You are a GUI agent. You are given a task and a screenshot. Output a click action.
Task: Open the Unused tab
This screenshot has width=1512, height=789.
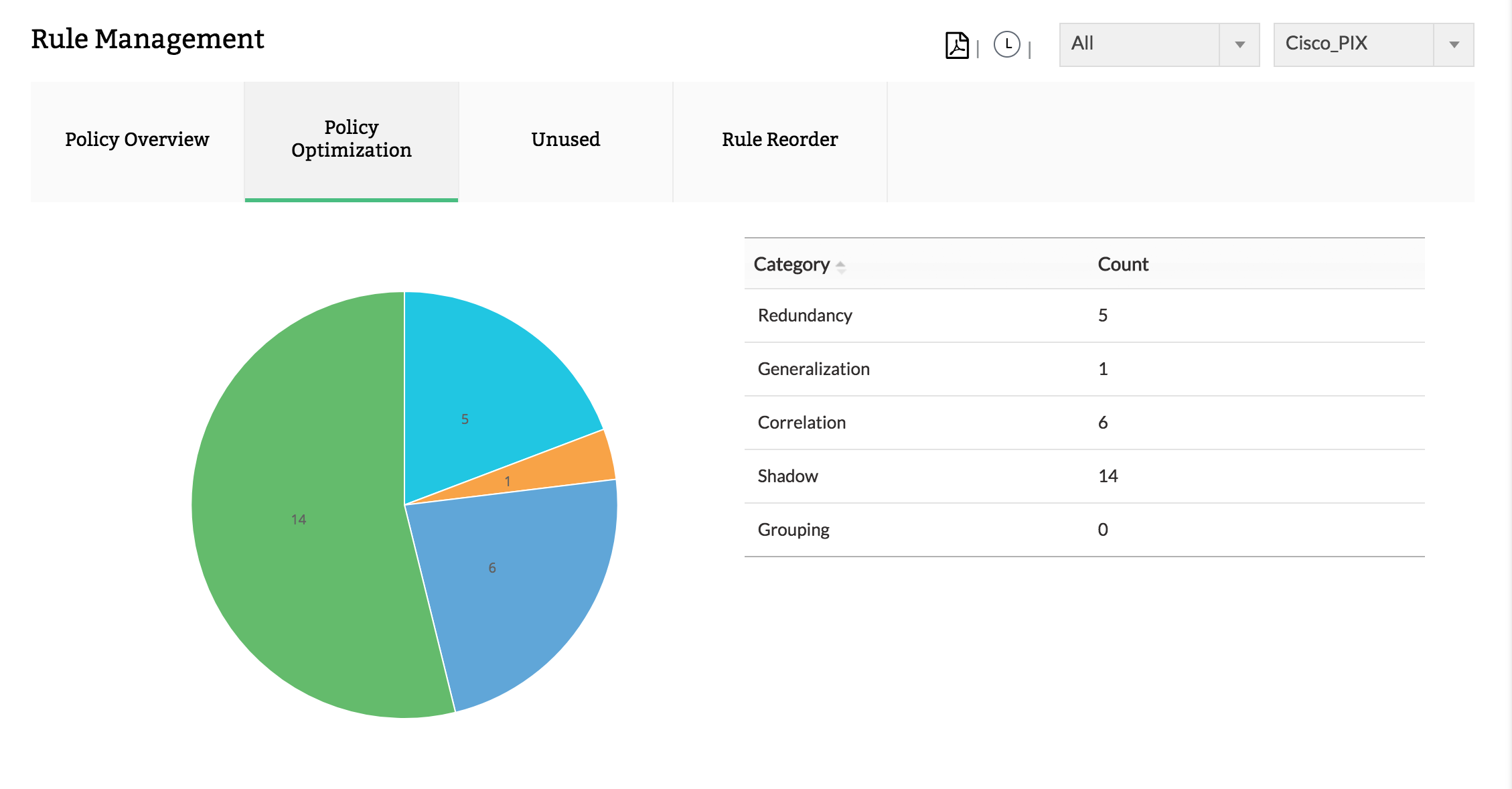click(566, 139)
